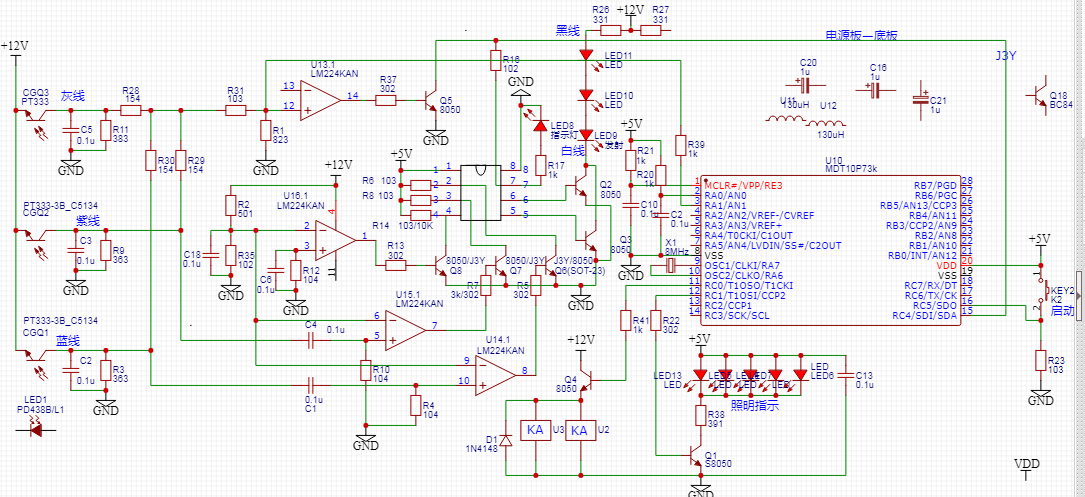Click the 照明指示 text label
The image size is (1085, 497).
tap(756, 406)
